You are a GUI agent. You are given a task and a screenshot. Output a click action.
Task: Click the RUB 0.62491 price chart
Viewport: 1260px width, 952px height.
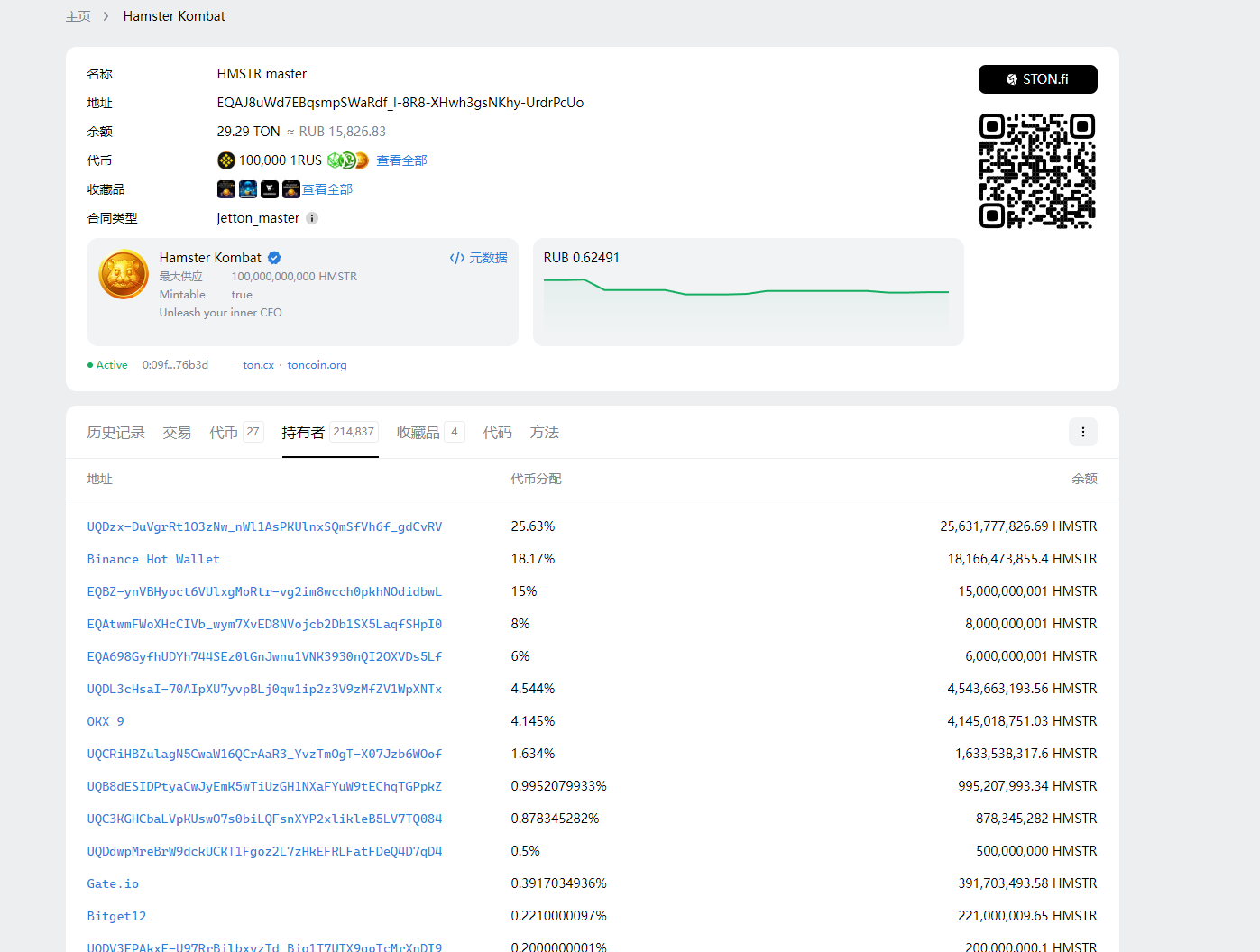pyautogui.click(x=747, y=297)
